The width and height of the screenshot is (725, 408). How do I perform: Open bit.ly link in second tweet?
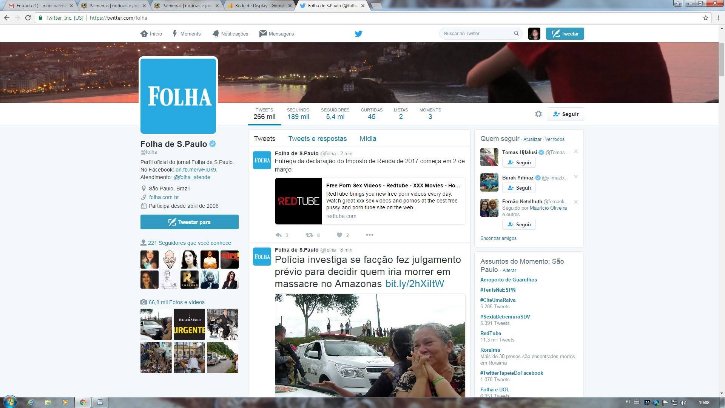pyautogui.click(x=415, y=284)
